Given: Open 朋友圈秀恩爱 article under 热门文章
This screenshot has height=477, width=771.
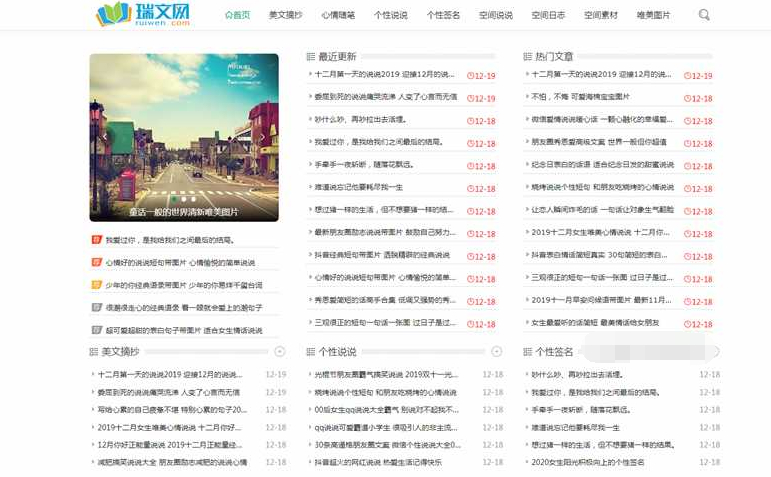Looking at the screenshot, I should 599,142.
